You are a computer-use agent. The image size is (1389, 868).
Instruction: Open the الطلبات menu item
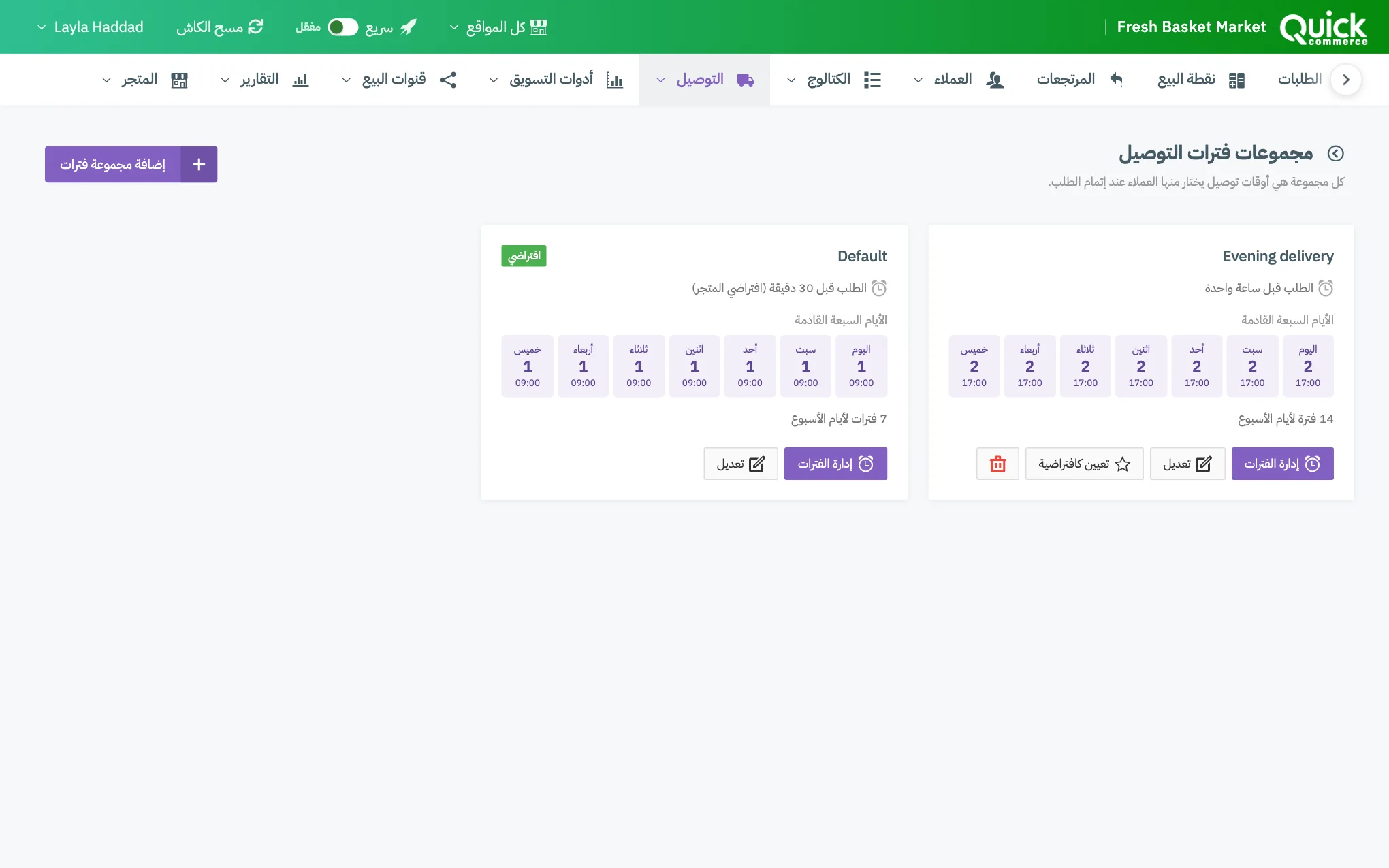coord(1299,80)
